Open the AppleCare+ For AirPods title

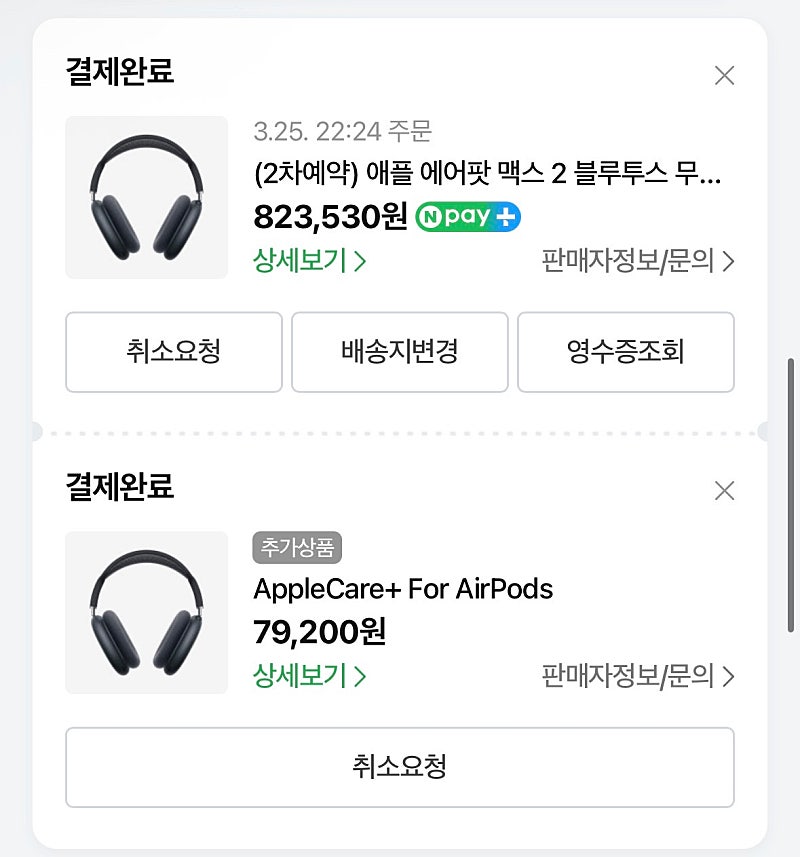[x=403, y=589]
